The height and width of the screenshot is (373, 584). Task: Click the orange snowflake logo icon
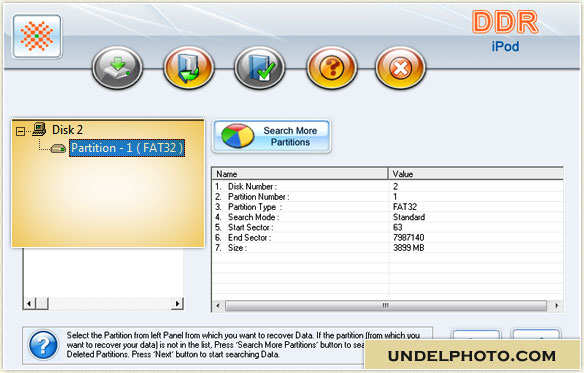point(37,36)
